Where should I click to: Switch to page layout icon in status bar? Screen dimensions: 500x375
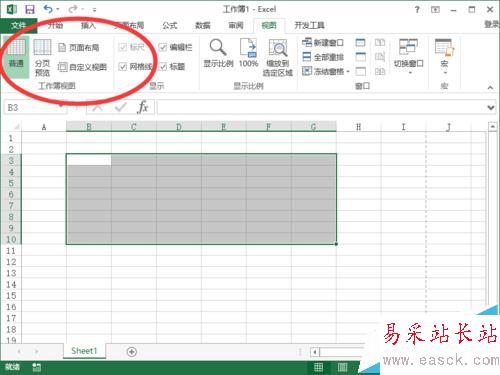(342, 367)
